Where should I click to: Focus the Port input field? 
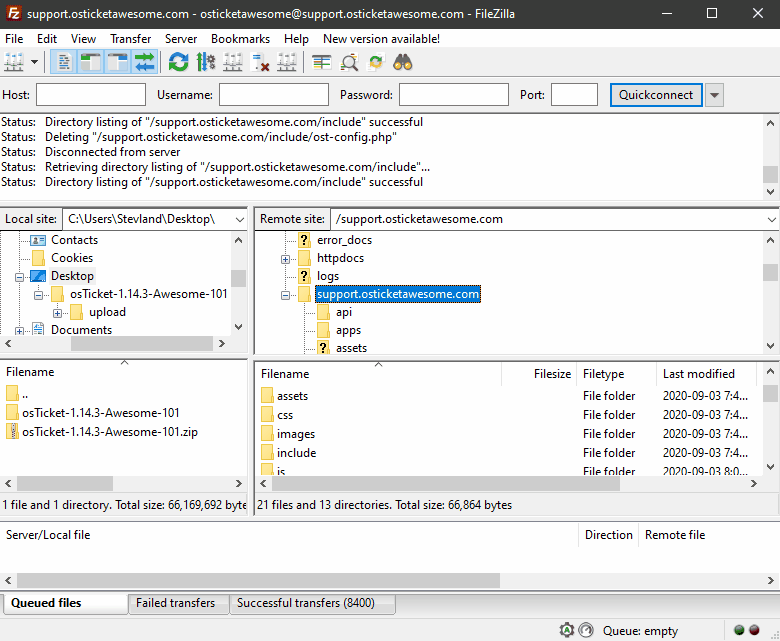coord(574,94)
